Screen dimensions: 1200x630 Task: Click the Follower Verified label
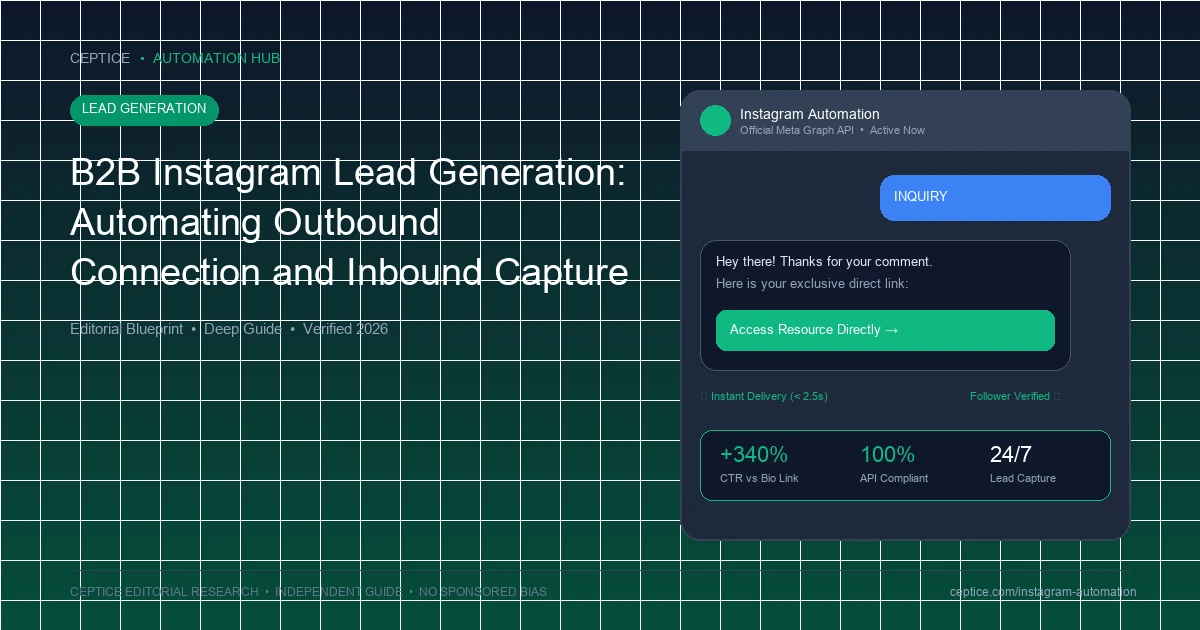click(1010, 396)
